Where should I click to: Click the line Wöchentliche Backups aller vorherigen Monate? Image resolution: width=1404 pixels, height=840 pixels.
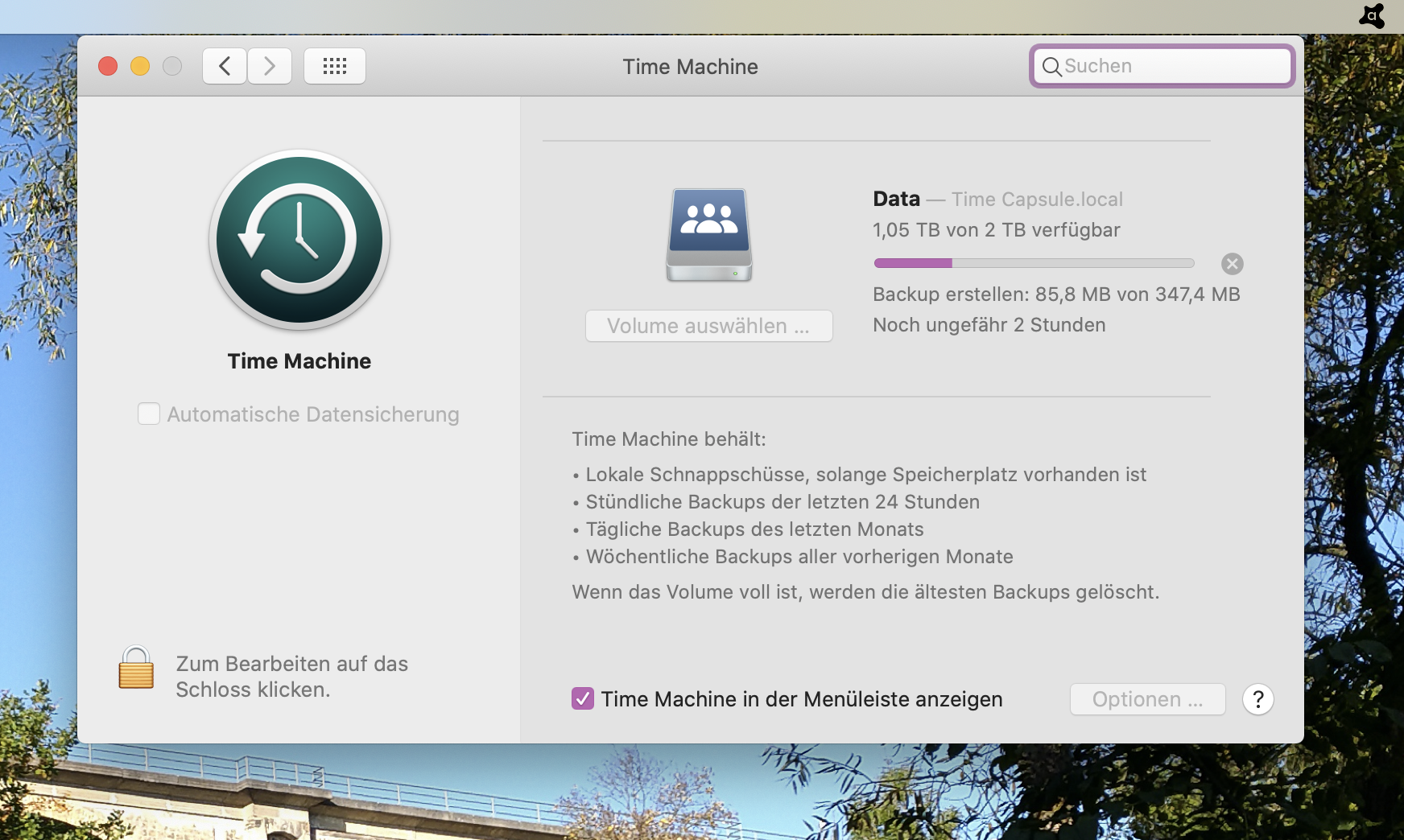tap(799, 557)
